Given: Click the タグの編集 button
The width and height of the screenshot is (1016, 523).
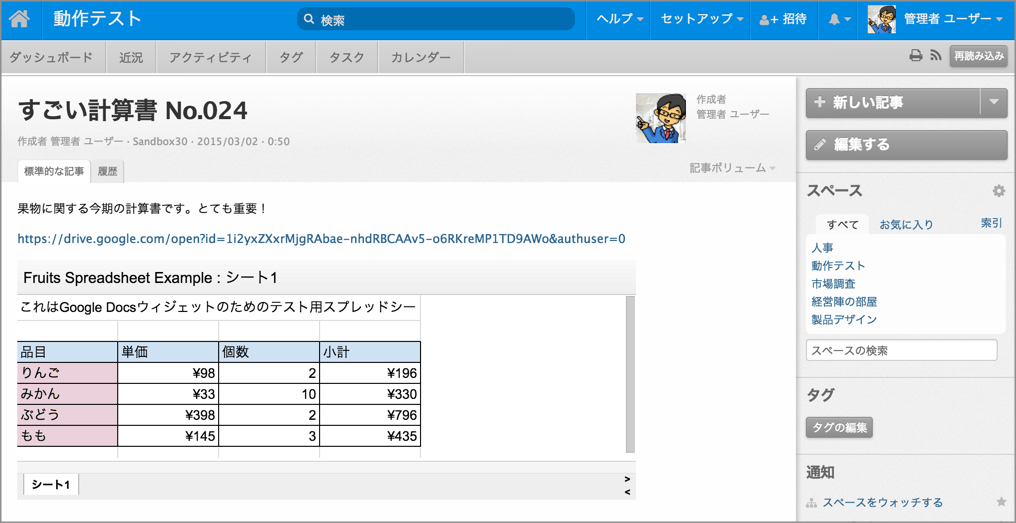Looking at the screenshot, I should click(x=839, y=428).
